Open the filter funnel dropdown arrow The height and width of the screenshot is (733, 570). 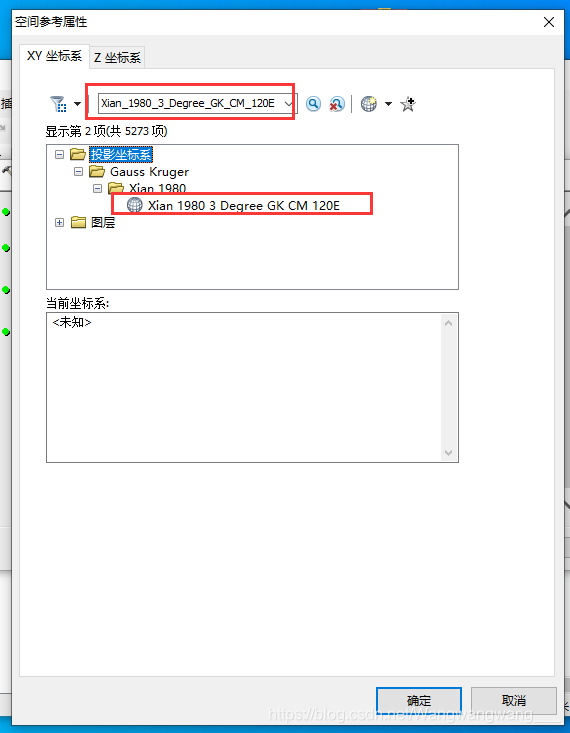pyautogui.click(x=78, y=104)
